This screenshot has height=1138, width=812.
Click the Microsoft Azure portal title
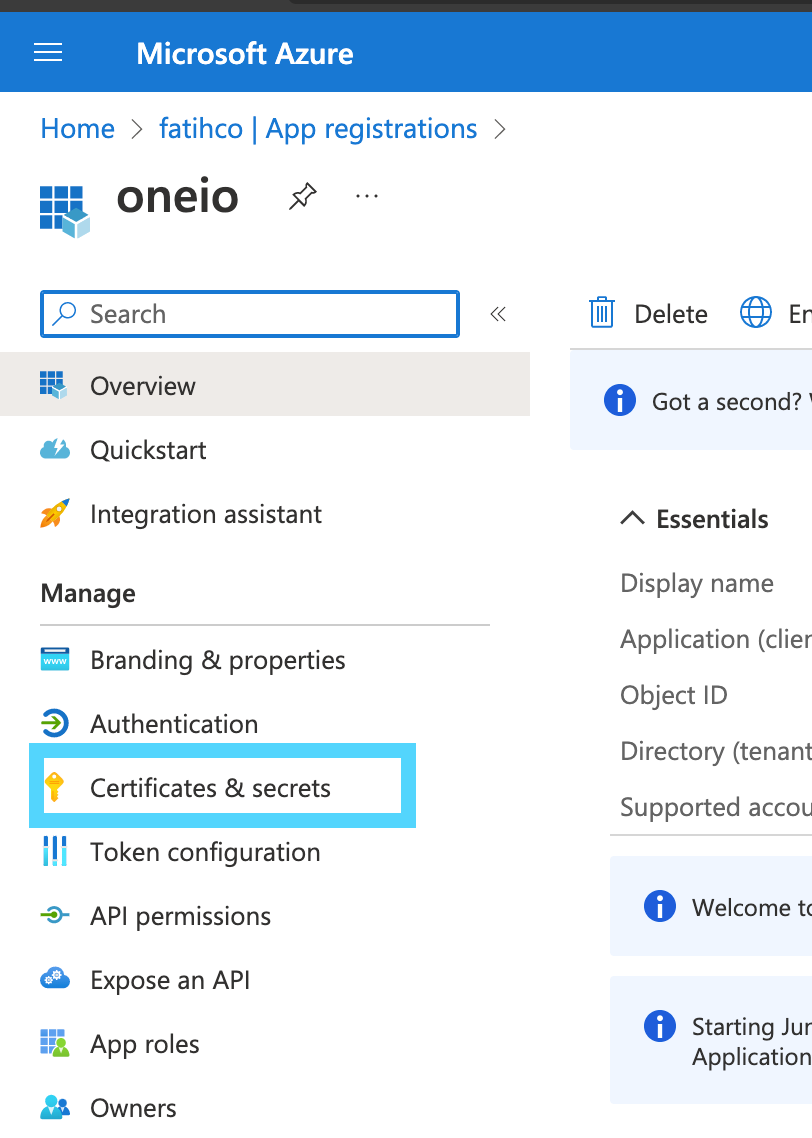click(x=245, y=53)
